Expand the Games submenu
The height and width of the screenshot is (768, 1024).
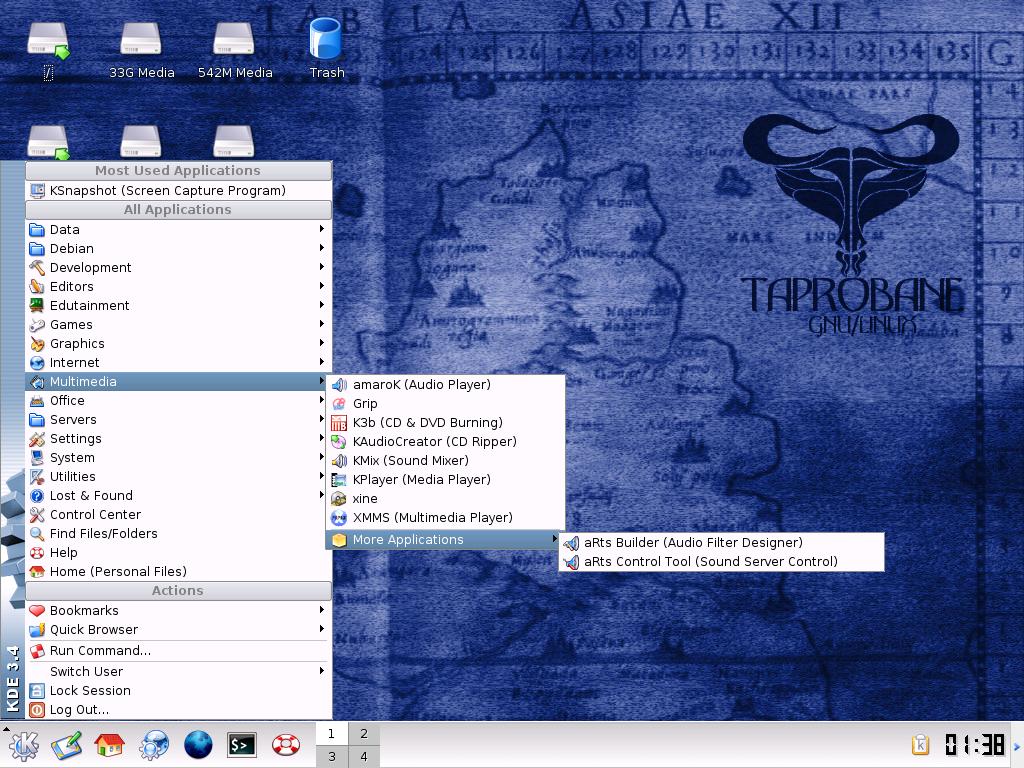pyautogui.click(x=178, y=325)
